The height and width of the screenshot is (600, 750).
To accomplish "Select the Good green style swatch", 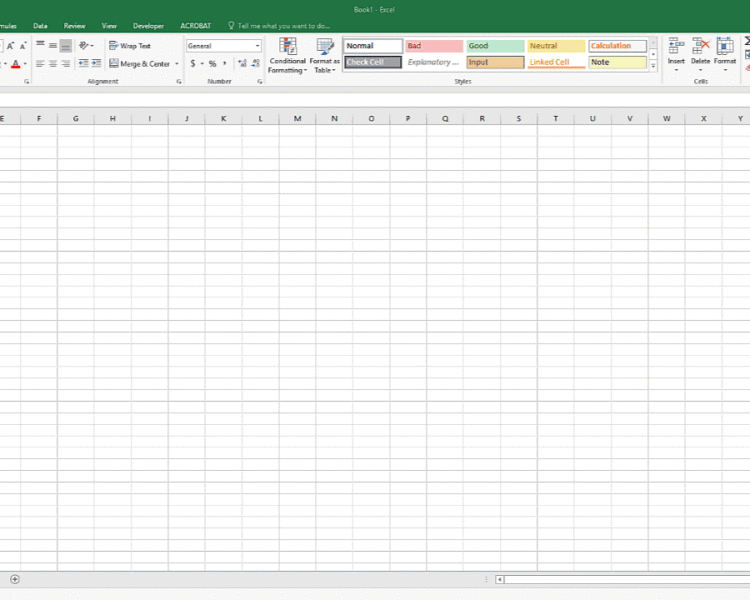I will (x=495, y=46).
